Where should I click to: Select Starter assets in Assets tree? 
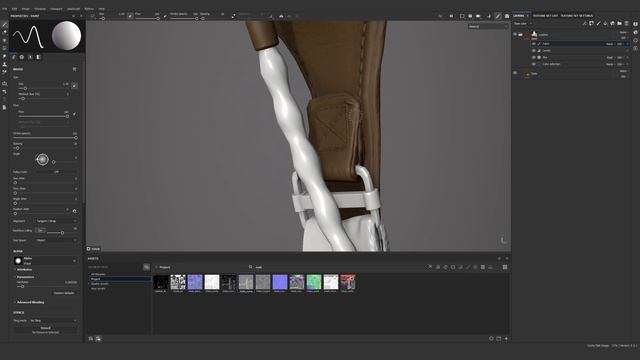(x=100, y=284)
